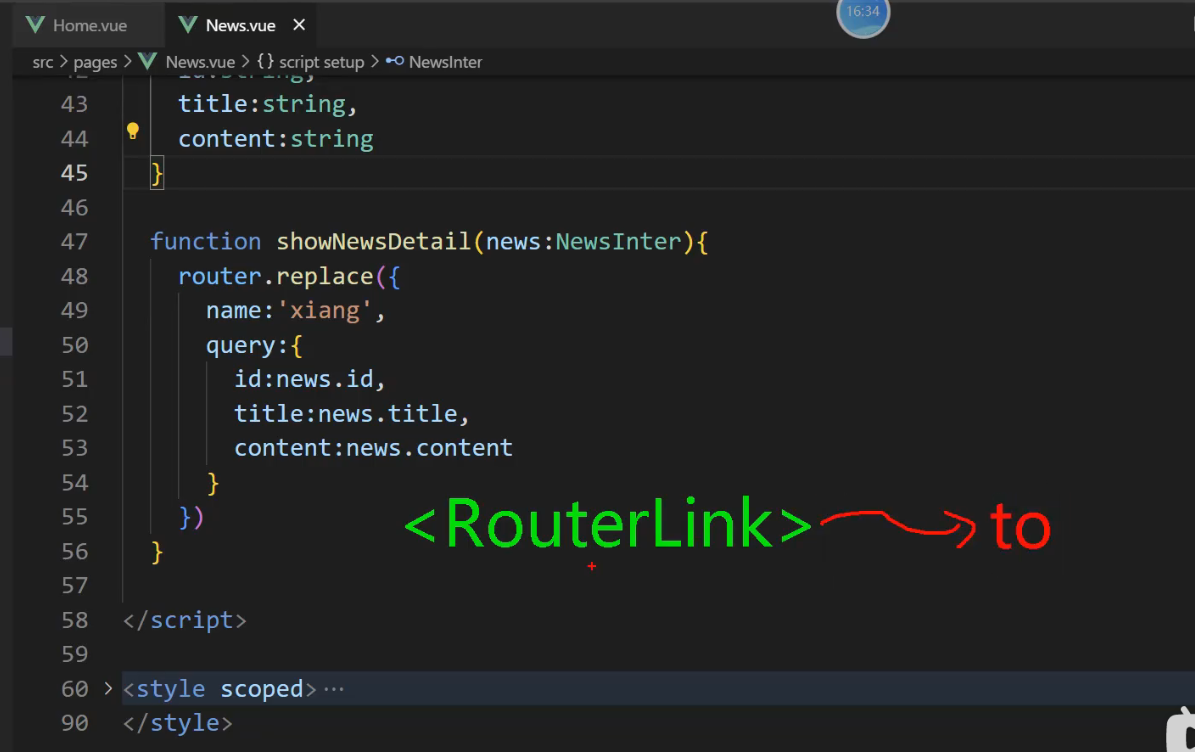
Task: Click 'title:news.title' on line 52
Action: tap(345, 413)
